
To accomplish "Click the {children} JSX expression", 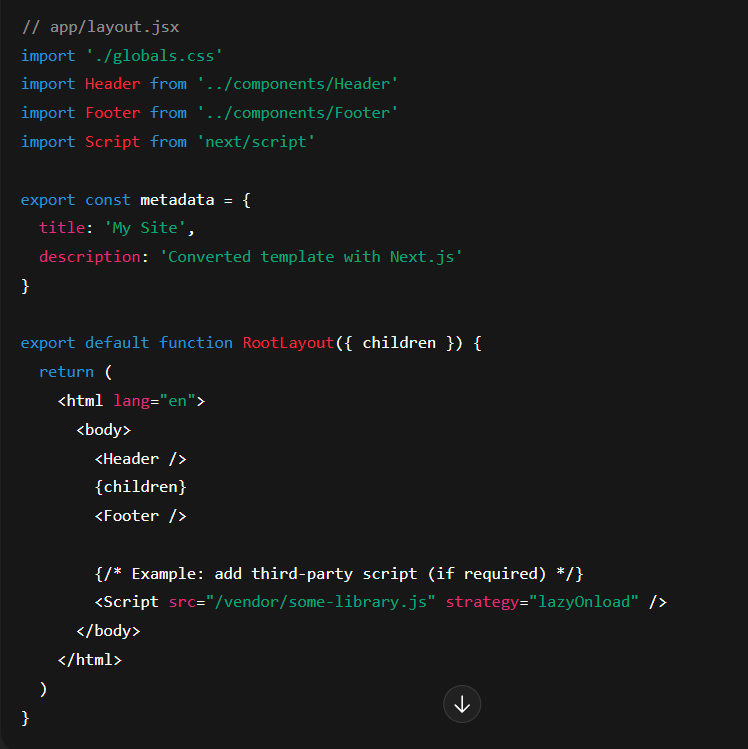I will 140,487.
